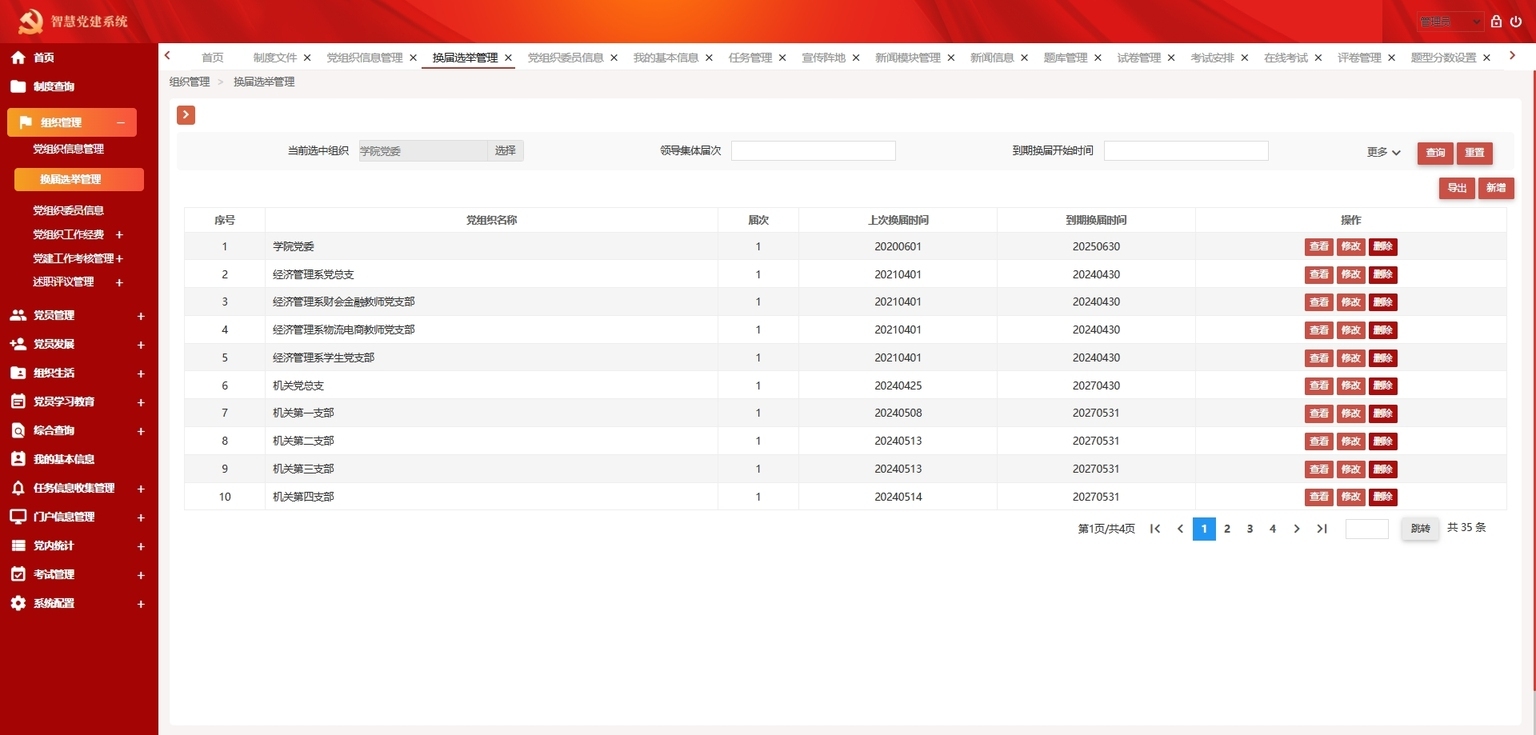
Task: Expand 更多 search options
Action: coord(1384,153)
